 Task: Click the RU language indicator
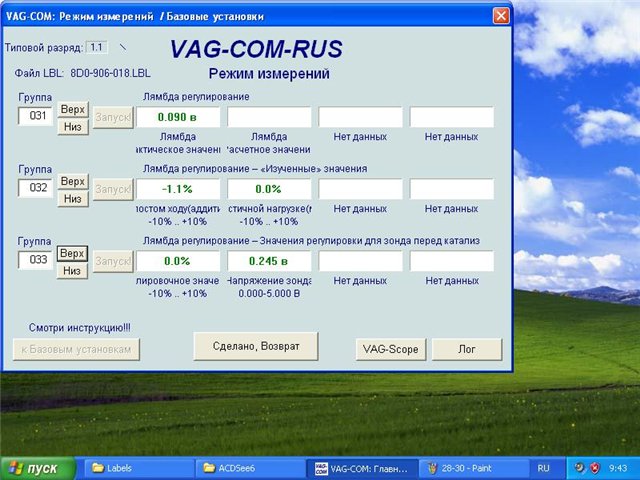pyautogui.click(x=543, y=468)
